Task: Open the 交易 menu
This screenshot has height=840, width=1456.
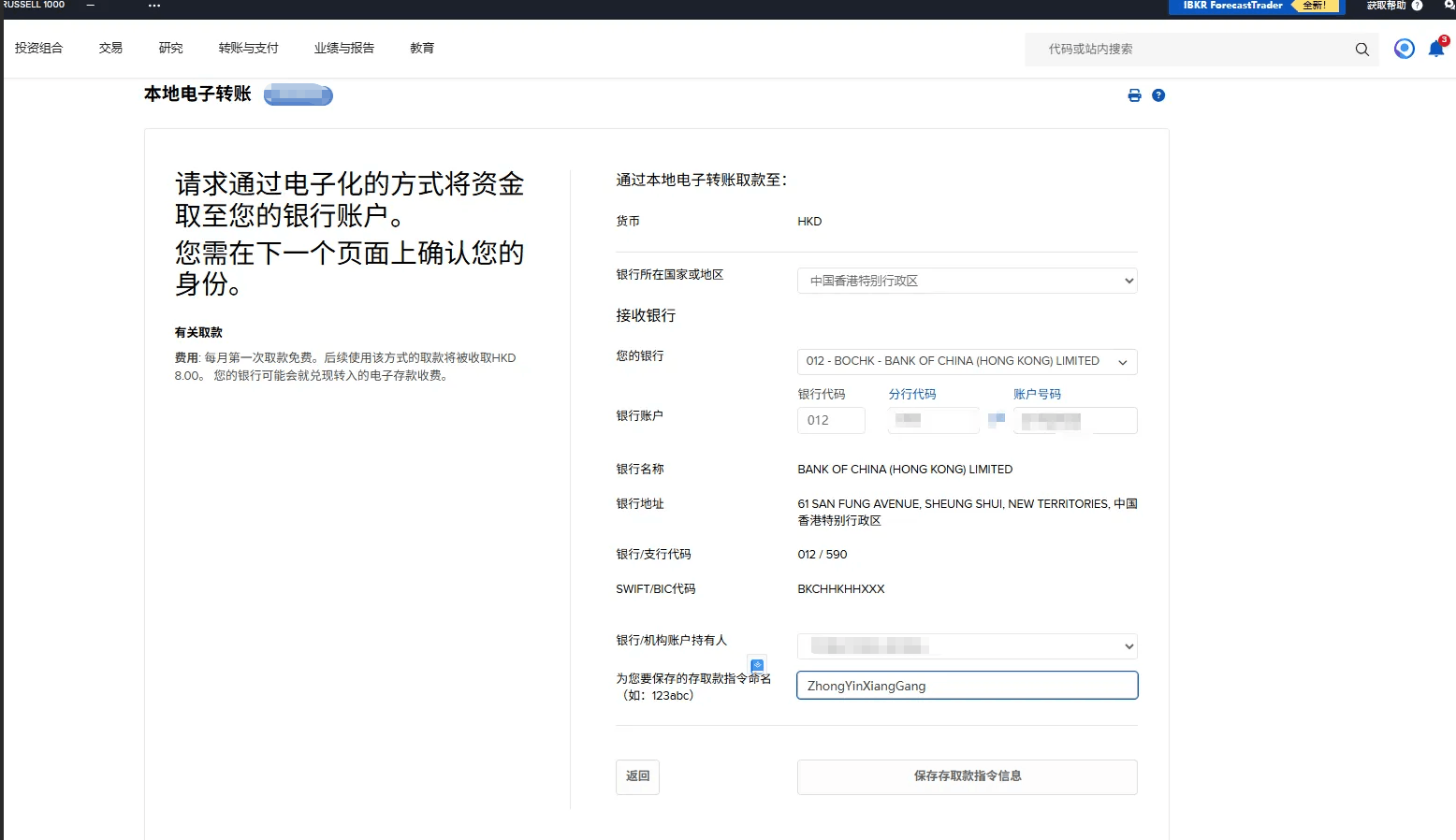Action: click(110, 49)
